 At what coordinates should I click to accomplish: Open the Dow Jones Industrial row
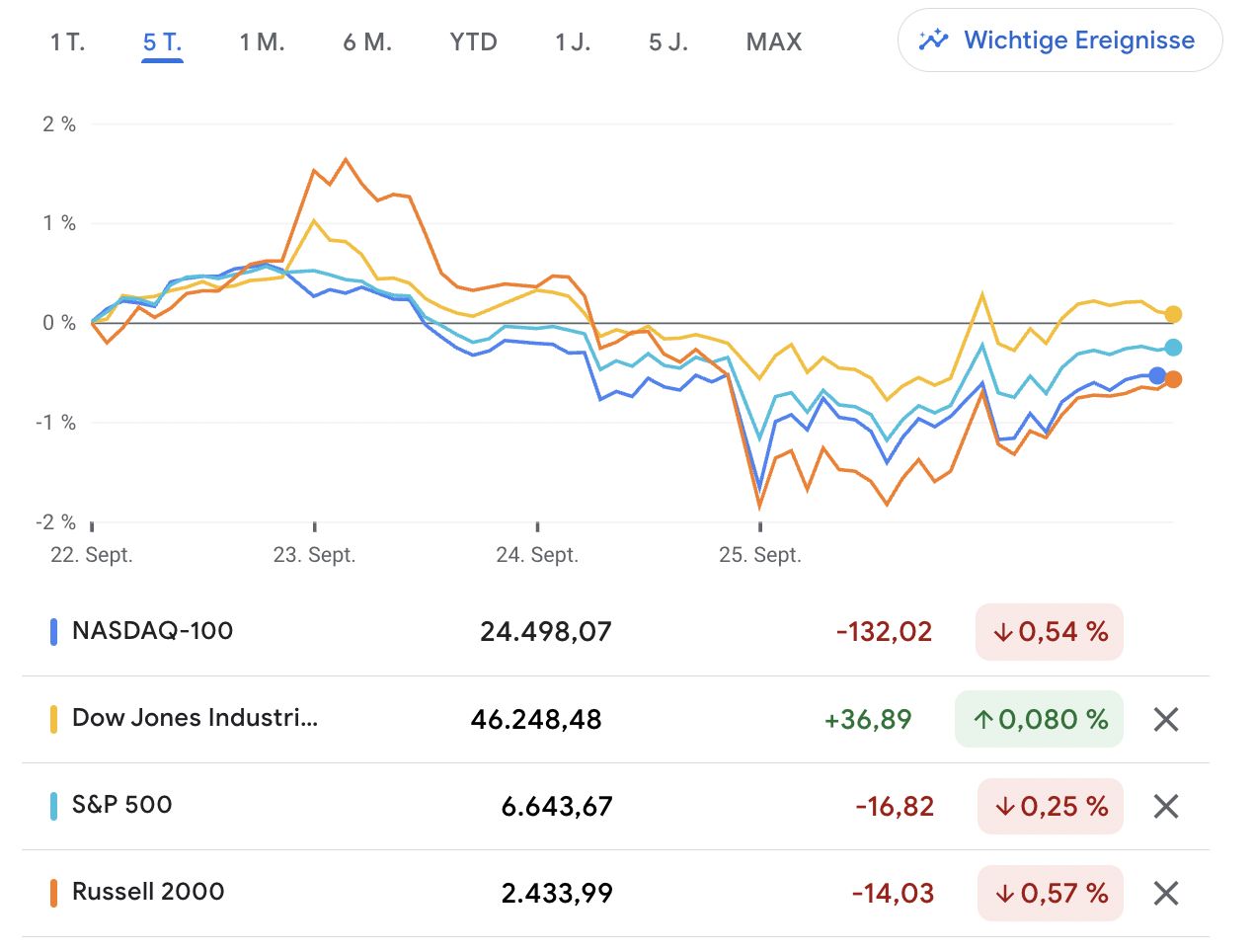195,719
